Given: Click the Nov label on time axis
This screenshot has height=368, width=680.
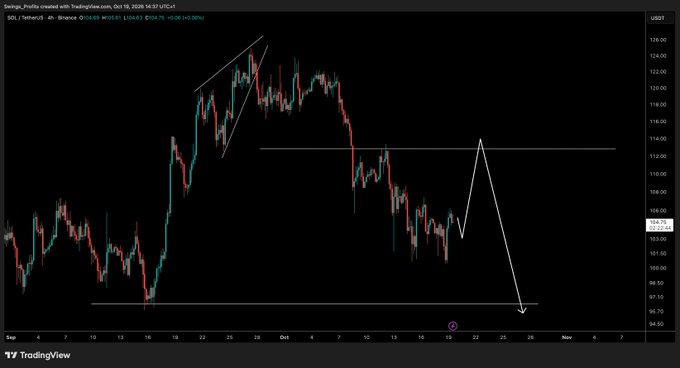Looking at the screenshot, I should click(567, 337).
